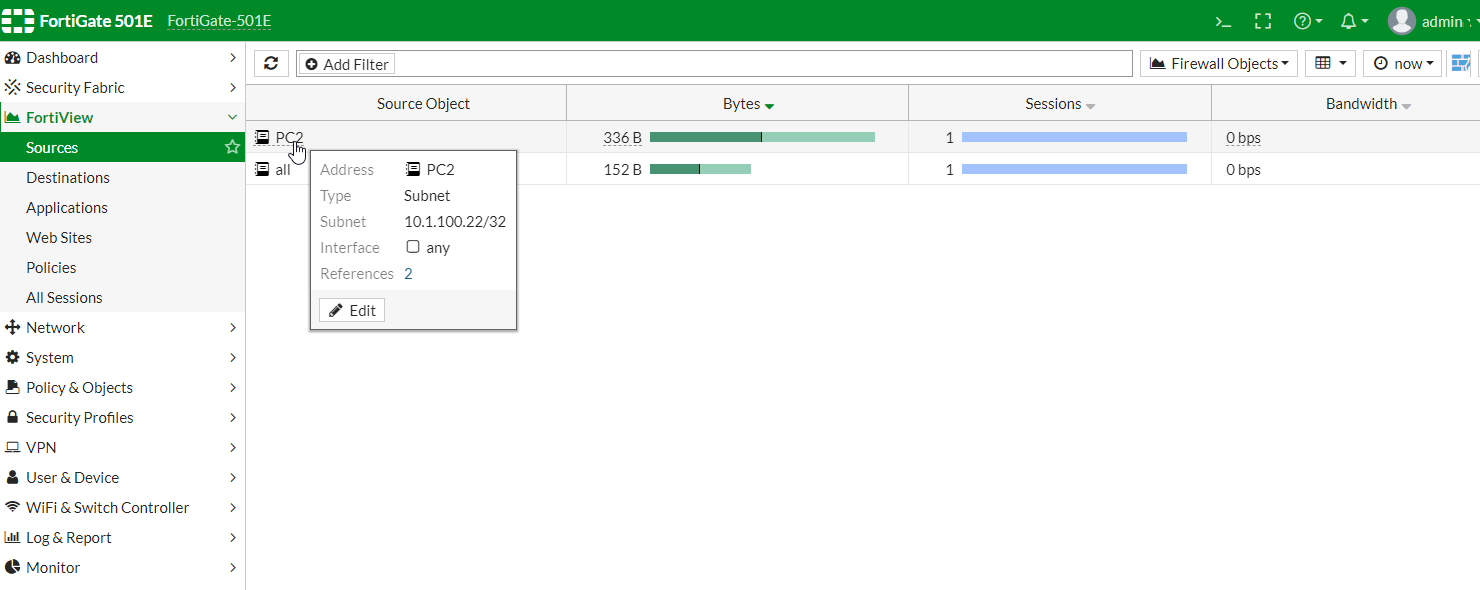Click the Security Profiles lock icon

tap(13, 417)
